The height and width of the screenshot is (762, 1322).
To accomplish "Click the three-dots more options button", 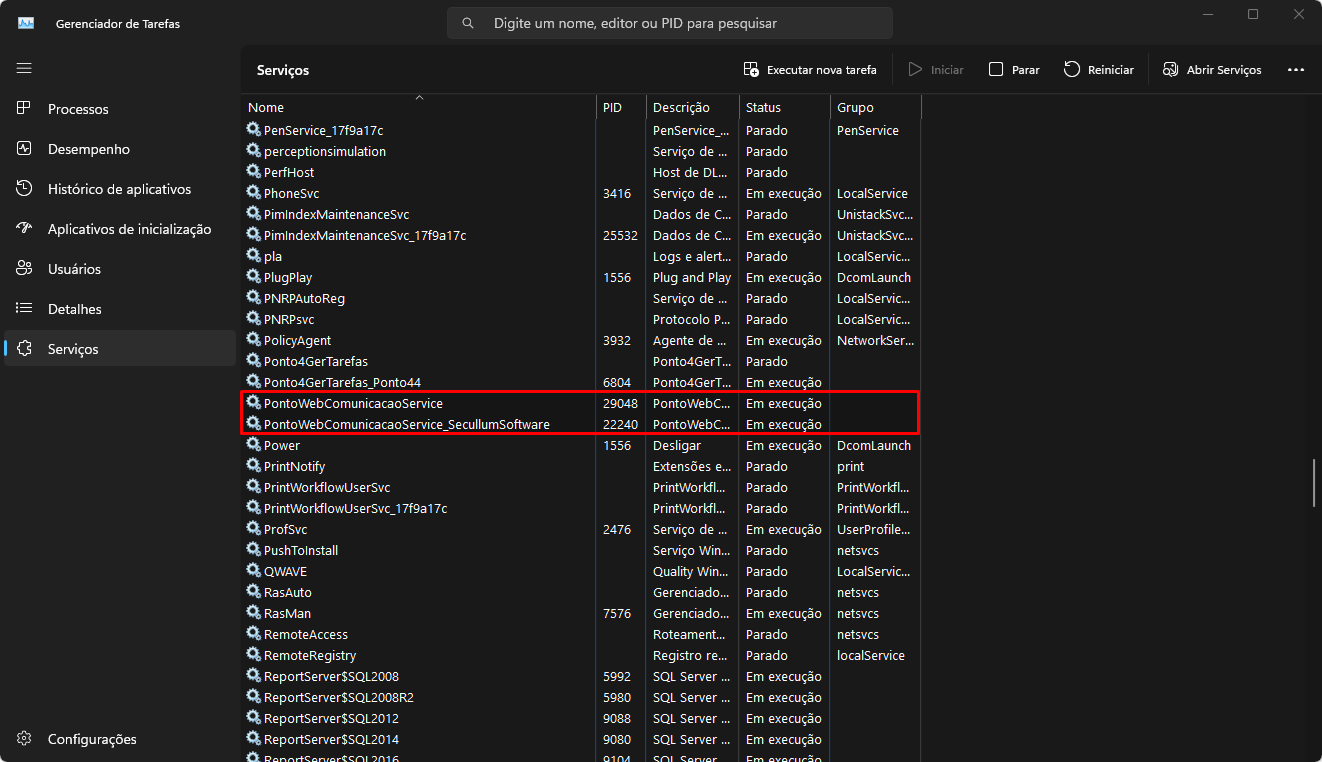I will 1296,70.
